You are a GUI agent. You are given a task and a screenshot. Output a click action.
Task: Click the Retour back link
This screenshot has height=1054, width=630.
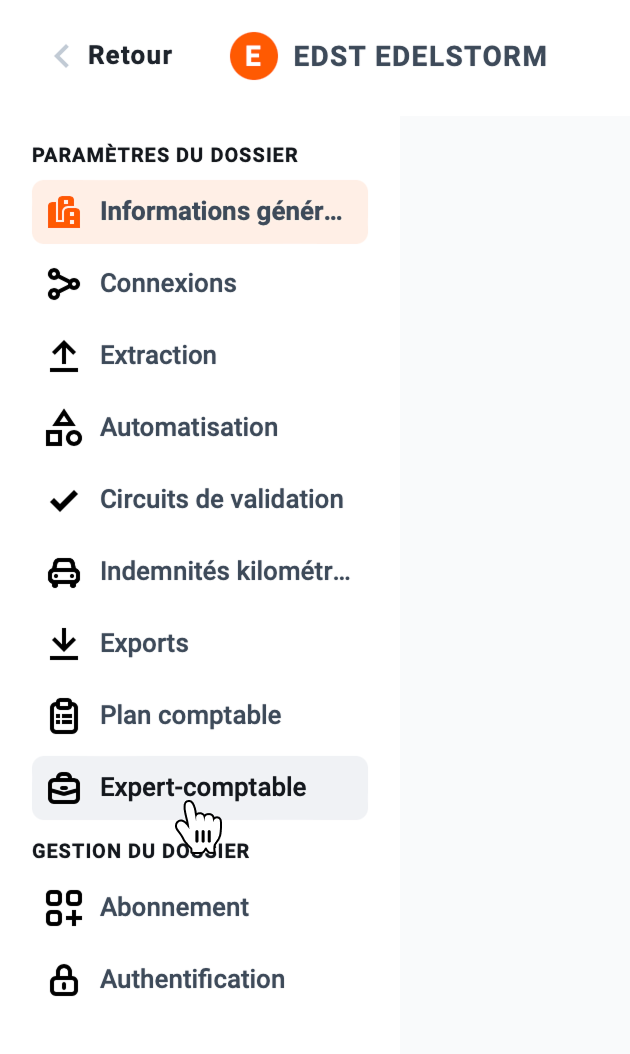pyautogui.click(x=113, y=56)
